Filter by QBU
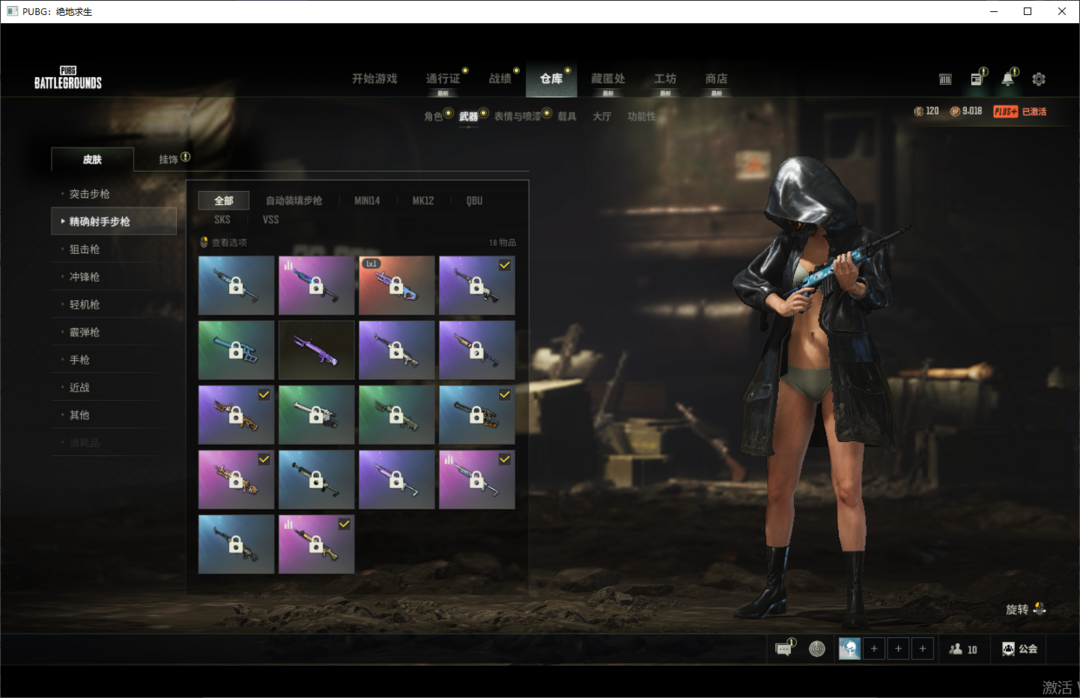This screenshot has width=1080, height=698. (475, 201)
